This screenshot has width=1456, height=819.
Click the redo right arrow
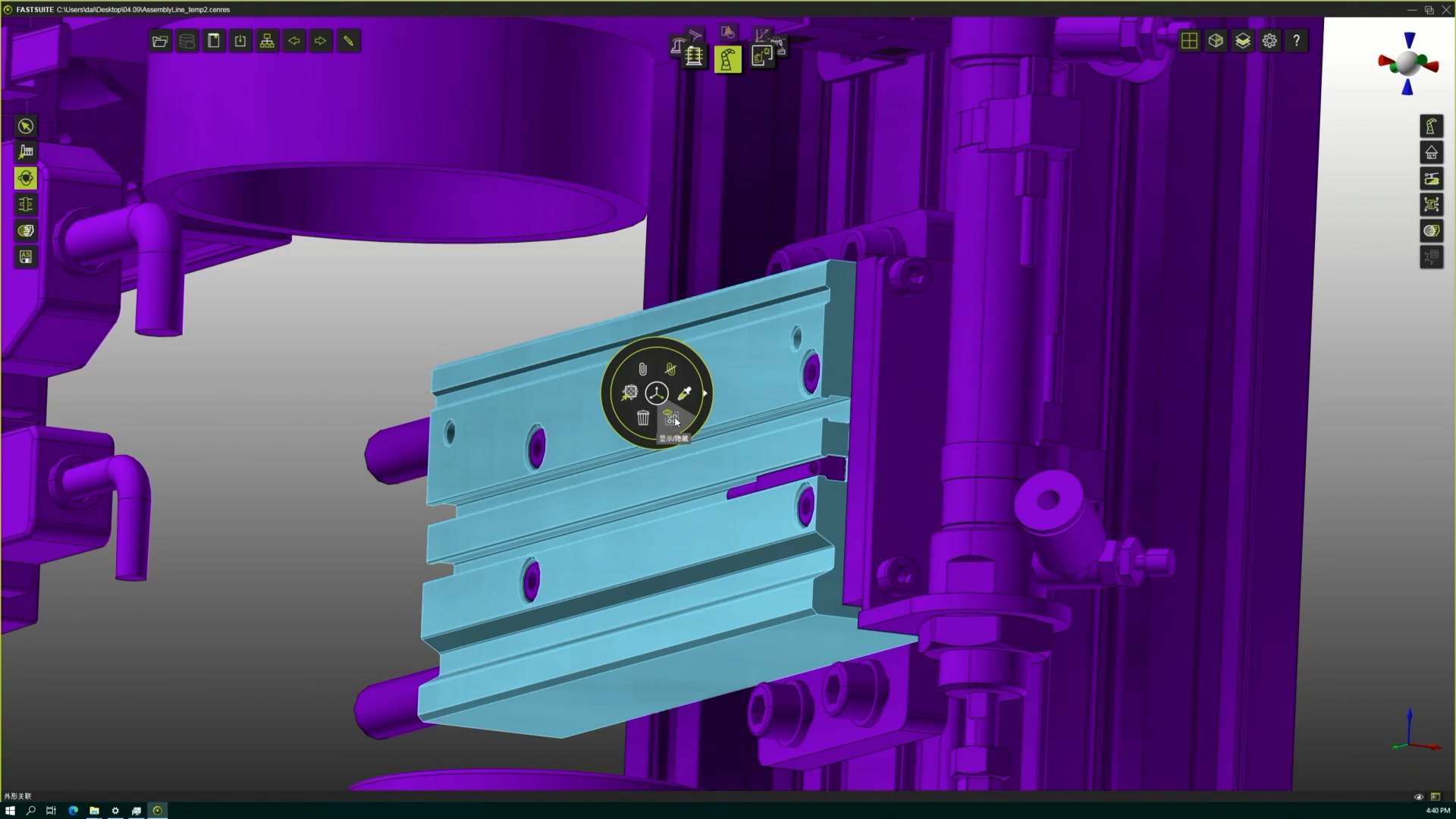point(321,41)
